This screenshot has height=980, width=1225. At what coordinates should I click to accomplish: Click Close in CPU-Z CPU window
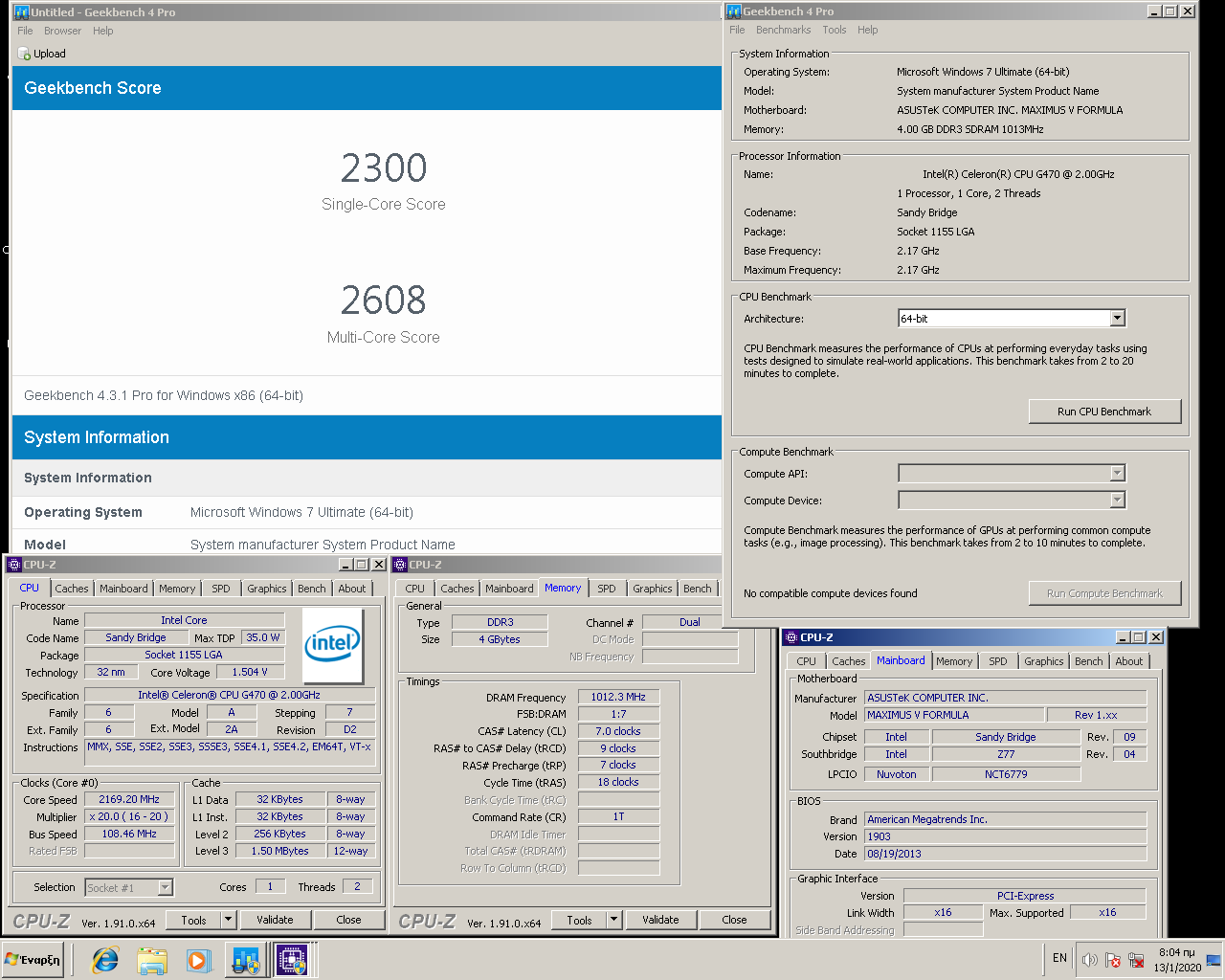click(348, 920)
